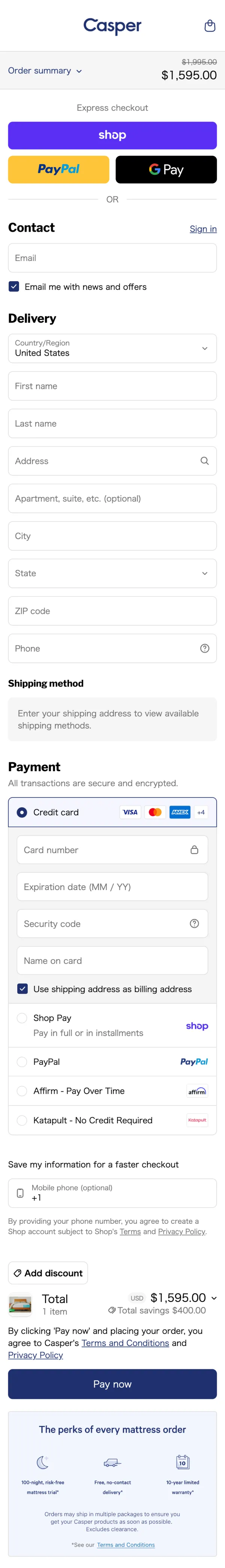Click the Google Pay express button
225x1568 pixels.
(x=166, y=169)
